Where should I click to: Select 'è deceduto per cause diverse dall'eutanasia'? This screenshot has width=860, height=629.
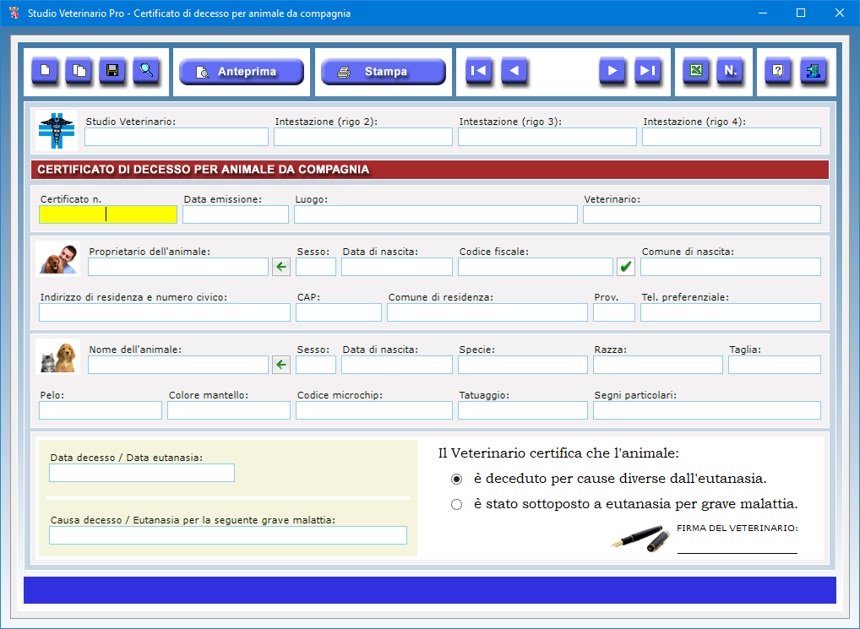456,479
